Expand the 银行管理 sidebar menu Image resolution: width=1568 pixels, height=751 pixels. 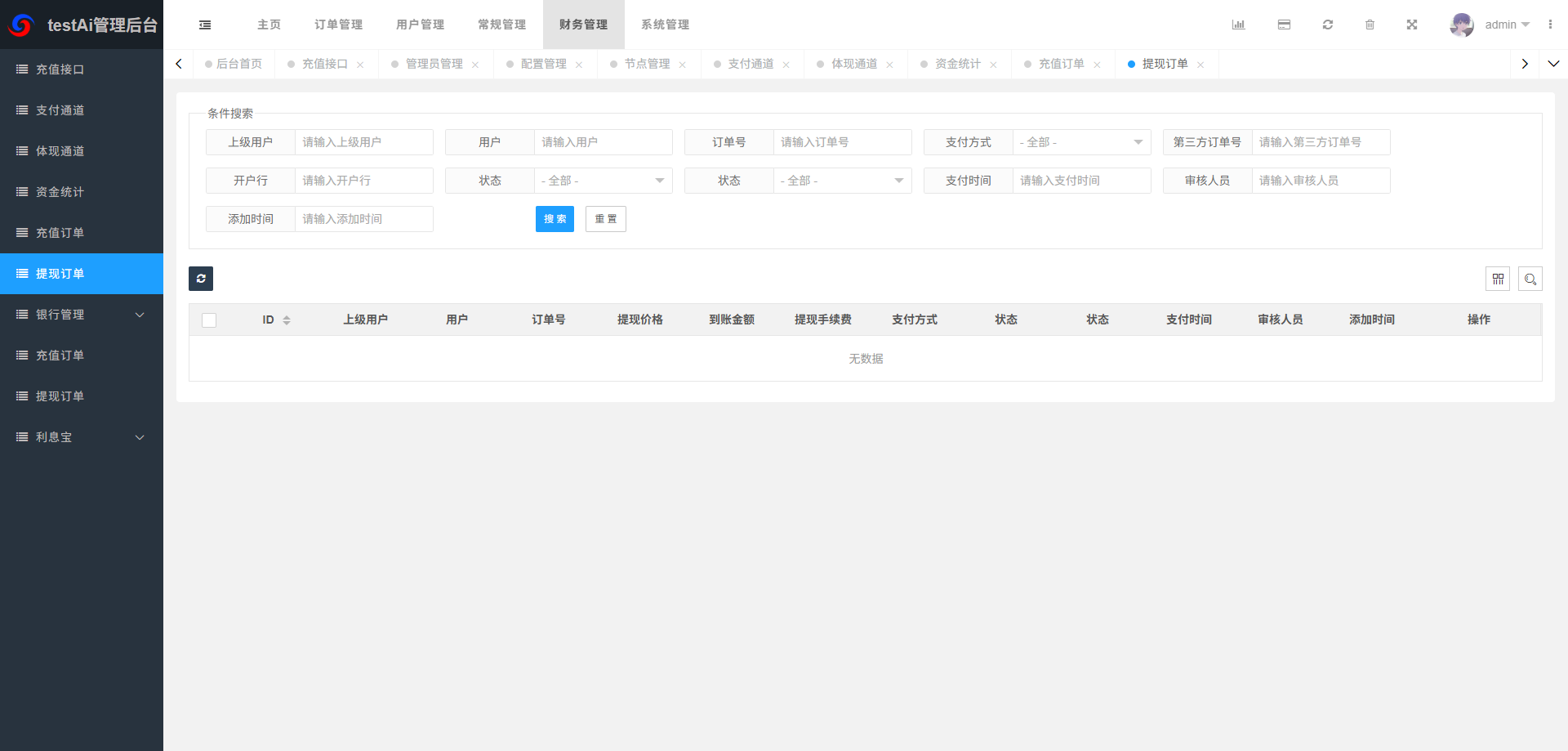[x=82, y=315]
